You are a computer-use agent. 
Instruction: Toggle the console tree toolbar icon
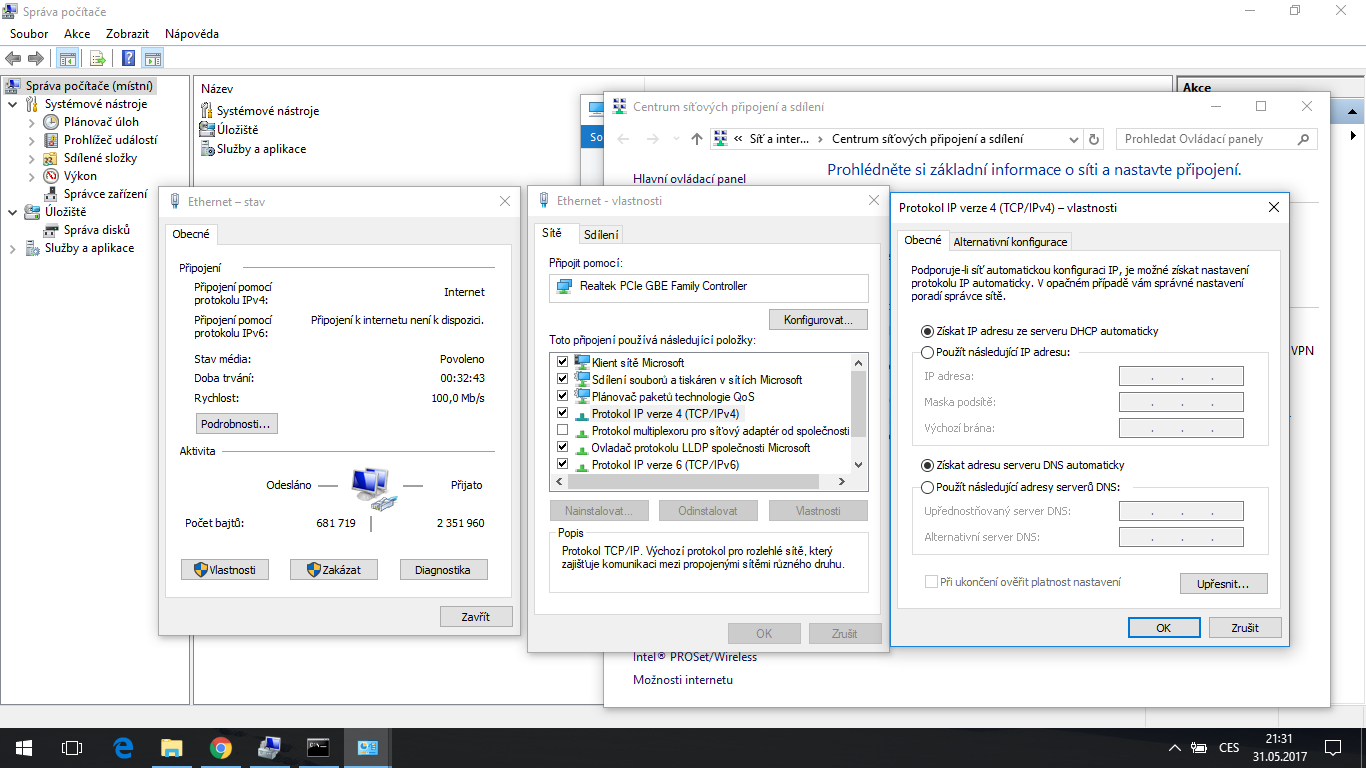point(68,58)
